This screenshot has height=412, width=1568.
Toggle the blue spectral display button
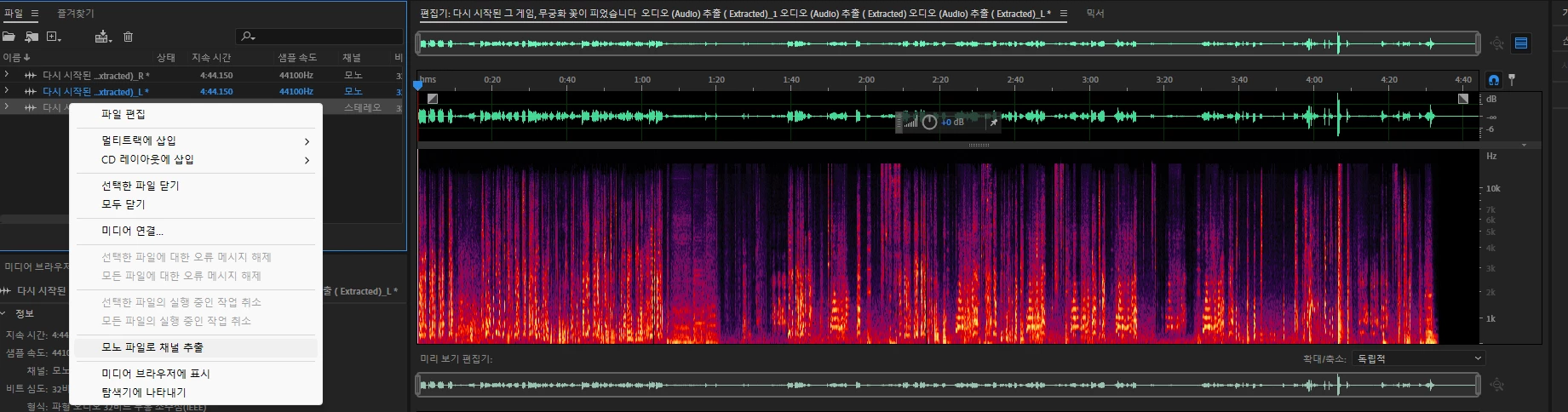tap(1521, 43)
